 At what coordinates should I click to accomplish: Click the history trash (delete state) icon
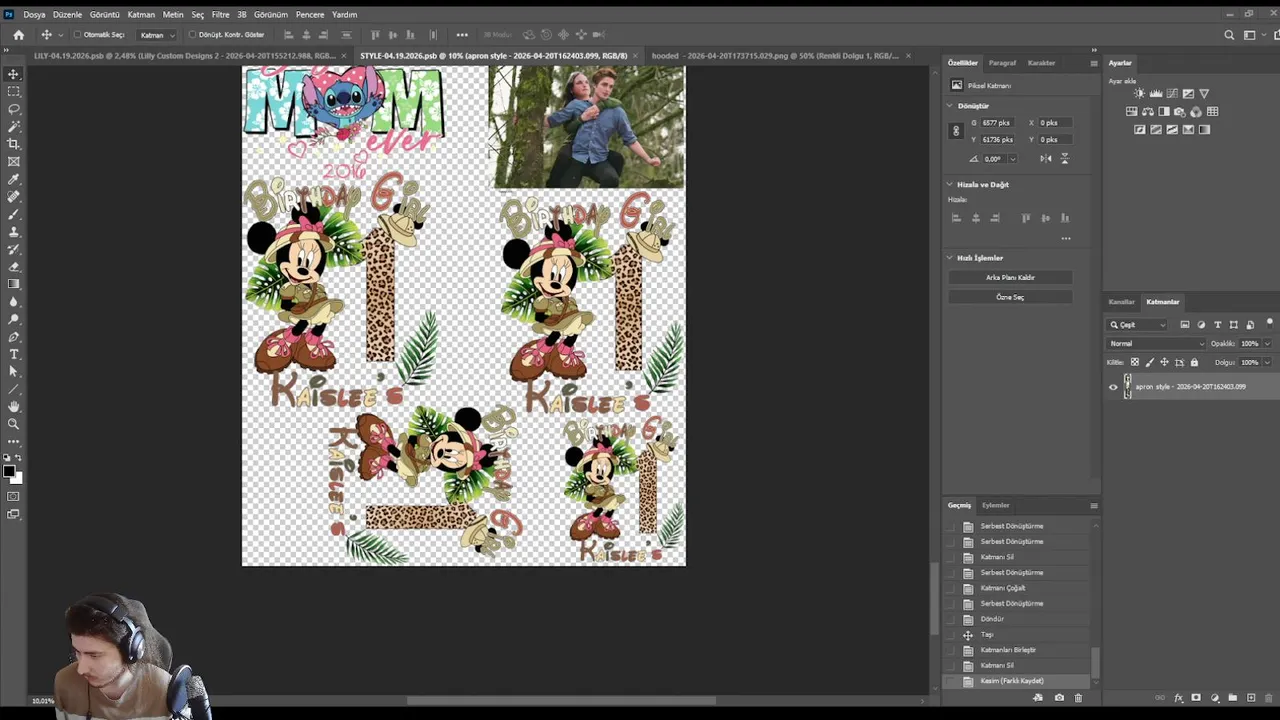(1078, 697)
